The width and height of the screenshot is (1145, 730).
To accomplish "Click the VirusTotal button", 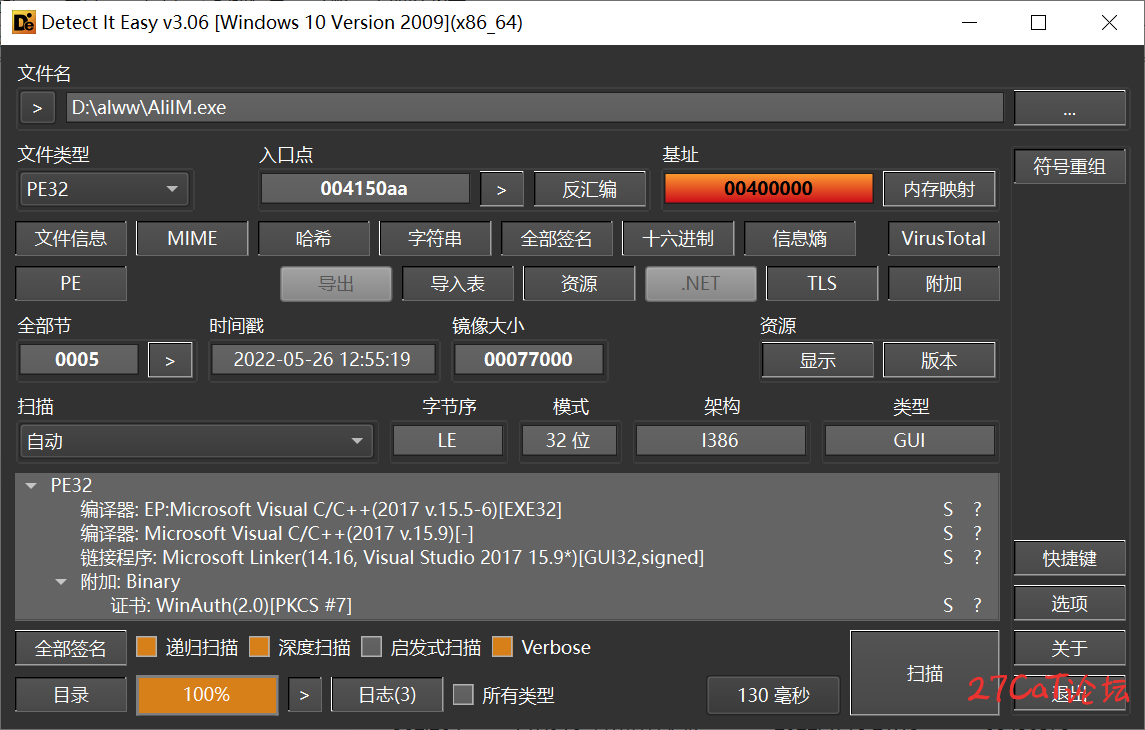I will point(943,239).
